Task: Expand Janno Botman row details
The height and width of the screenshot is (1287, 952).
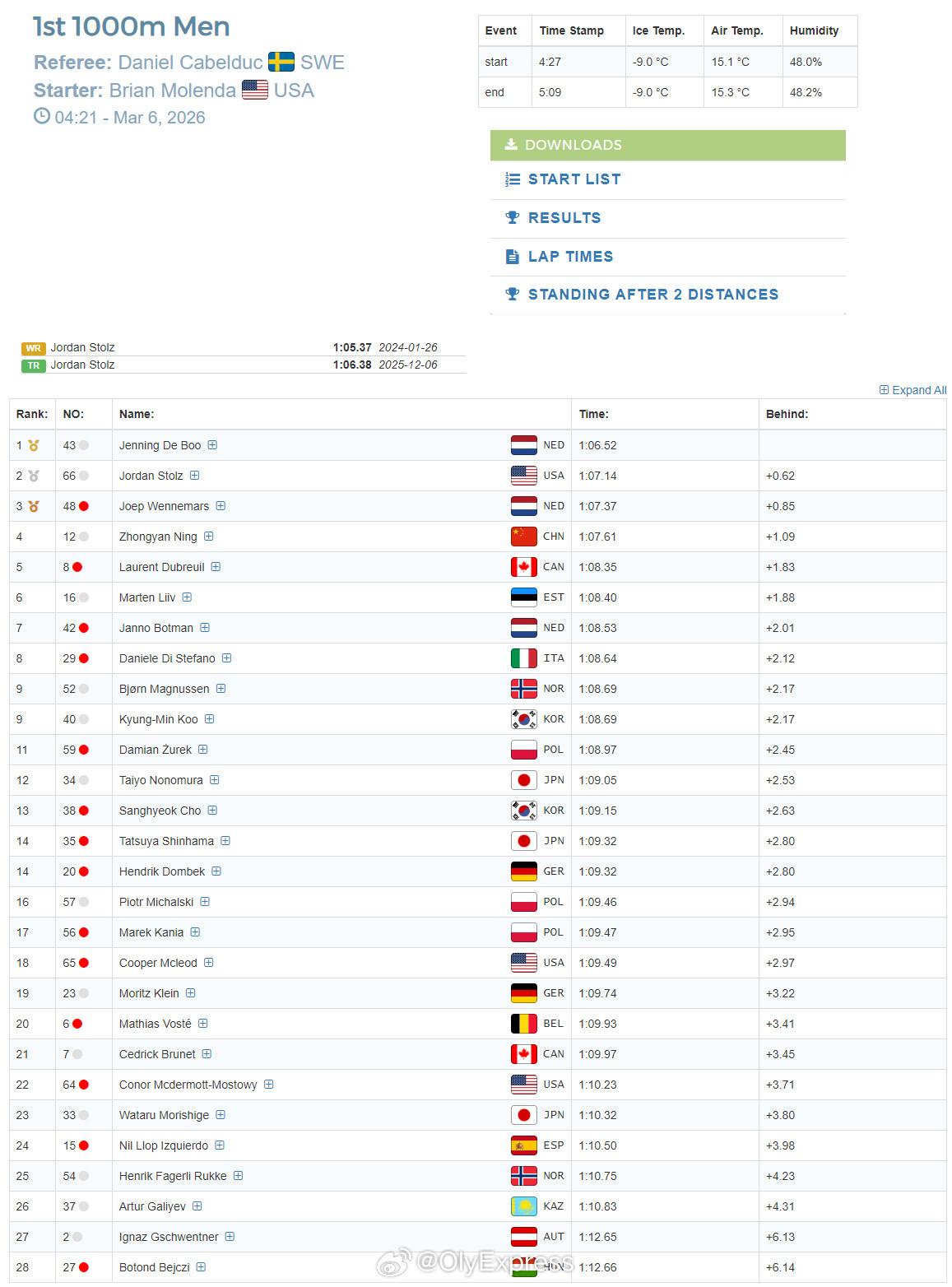Action: pyautogui.click(x=205, y=628)
